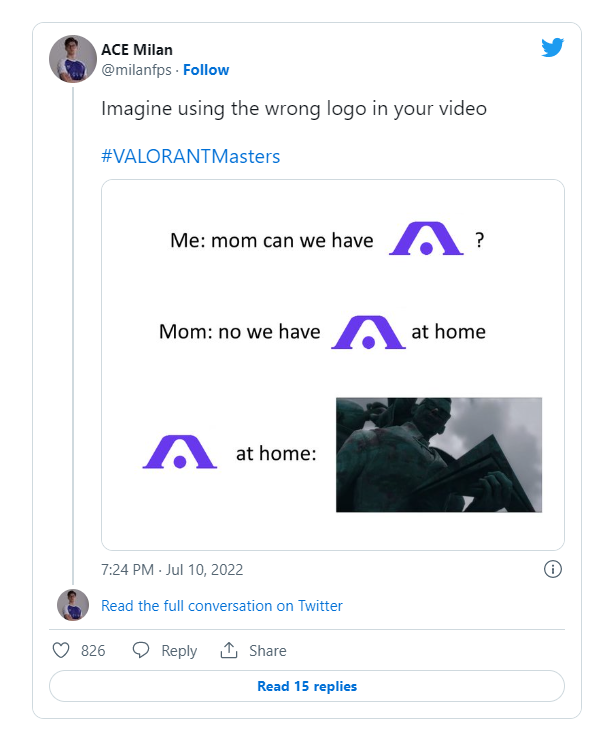Open the #VALORANTMasters hashtag
Screen dimensions: 616x729
pos(191,156)
